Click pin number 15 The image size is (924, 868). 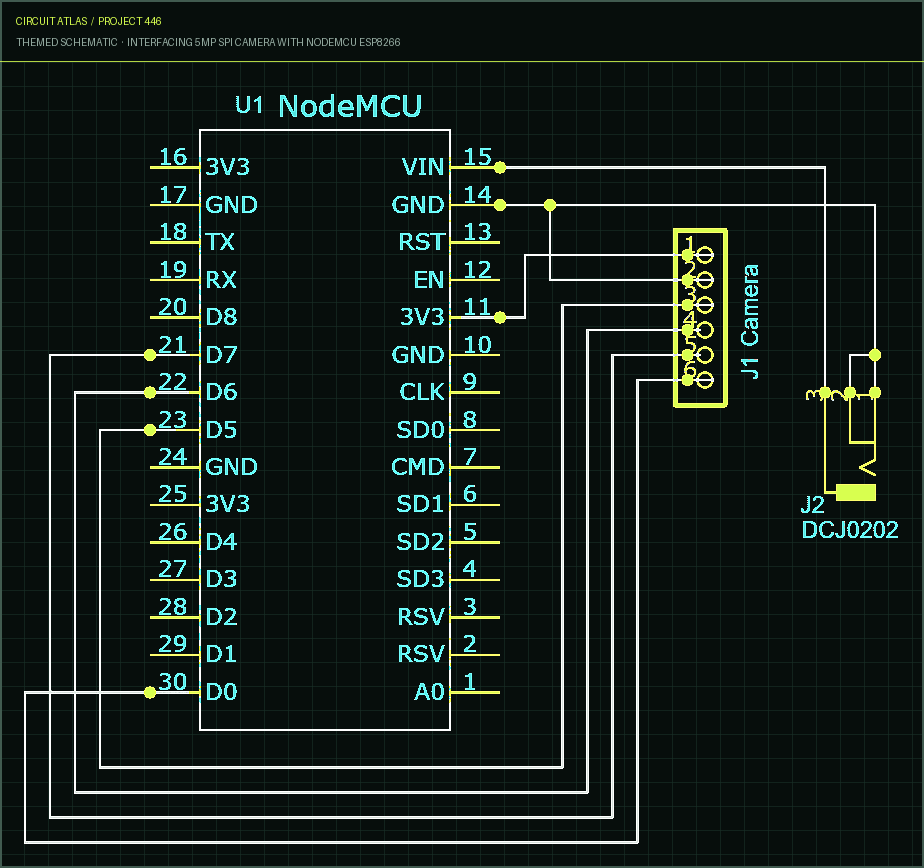pyautogui.click(x=477, y=157)
